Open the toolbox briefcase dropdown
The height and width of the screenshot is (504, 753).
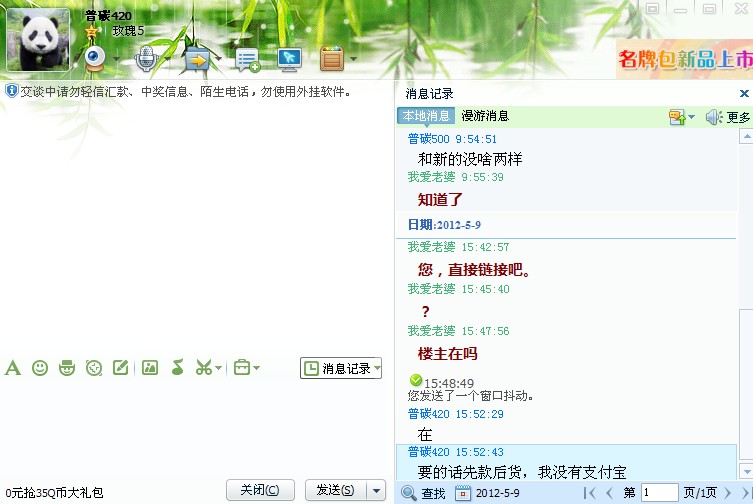tap(246, 368)
